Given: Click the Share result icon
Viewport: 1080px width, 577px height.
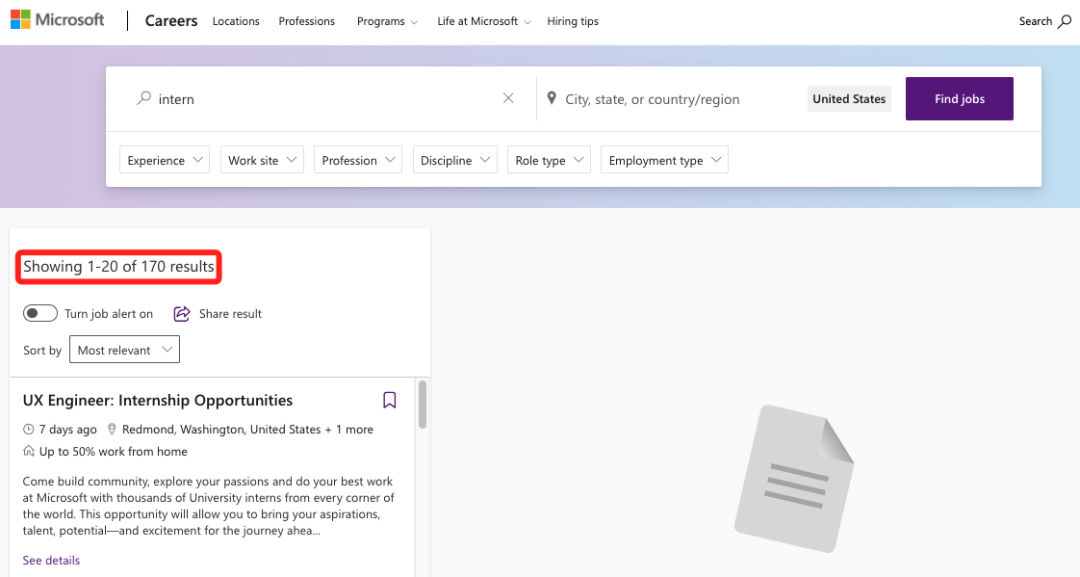Looking at the screenshot, I should (181, 314).
